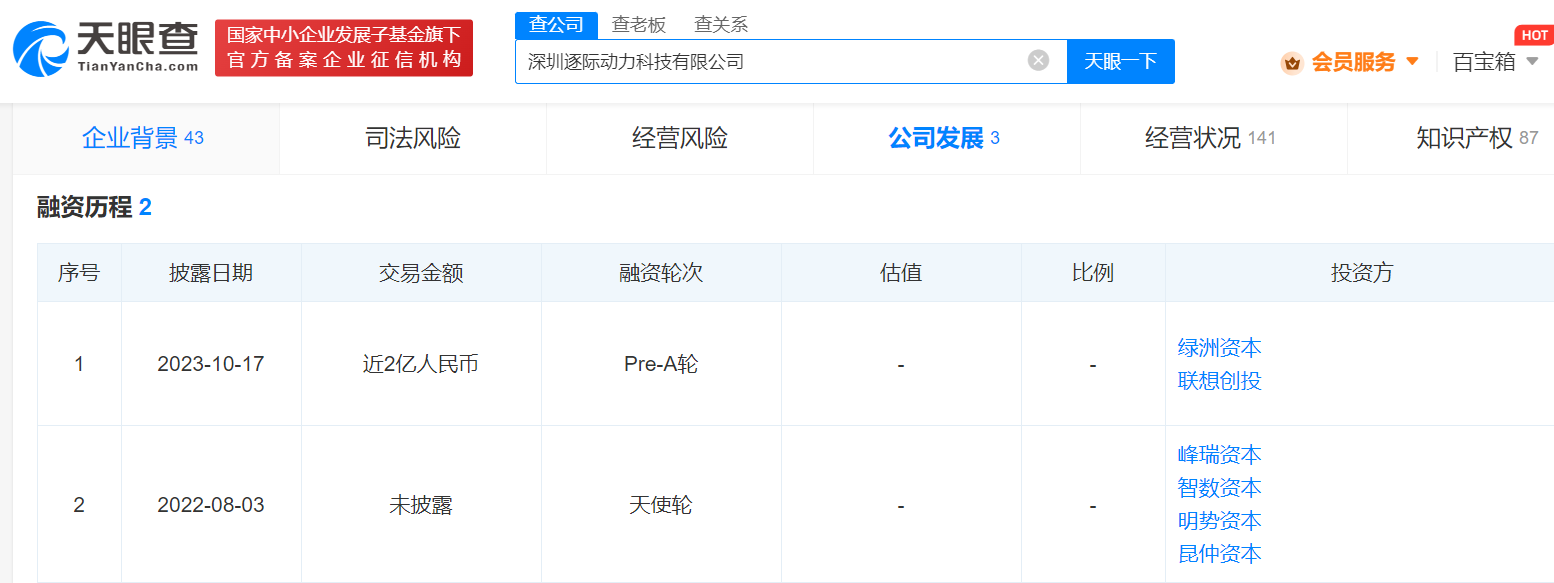Click the amount cell 近2亿人民币
Screen dimensions: 1554x583
pos(421,364)
